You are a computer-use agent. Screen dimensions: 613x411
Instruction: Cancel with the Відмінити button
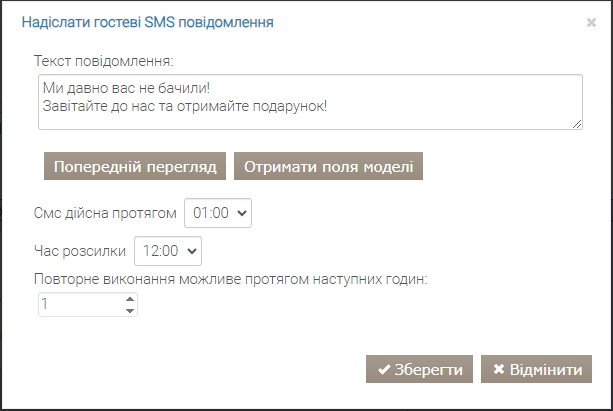pyautogui.click(x=536, y=369)
